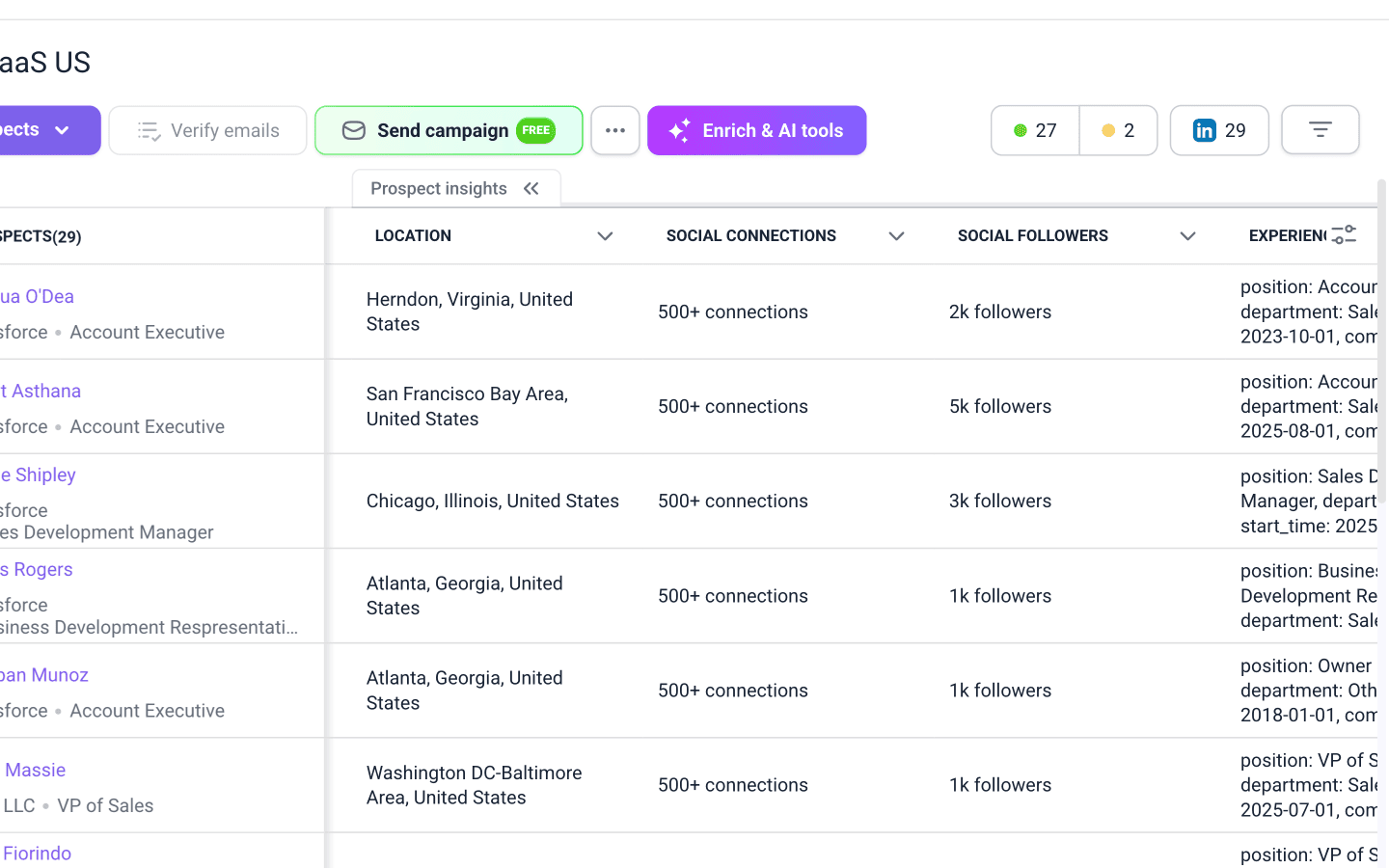Click the Verify emails button
1389x868 pixels.
pos(207,130)
